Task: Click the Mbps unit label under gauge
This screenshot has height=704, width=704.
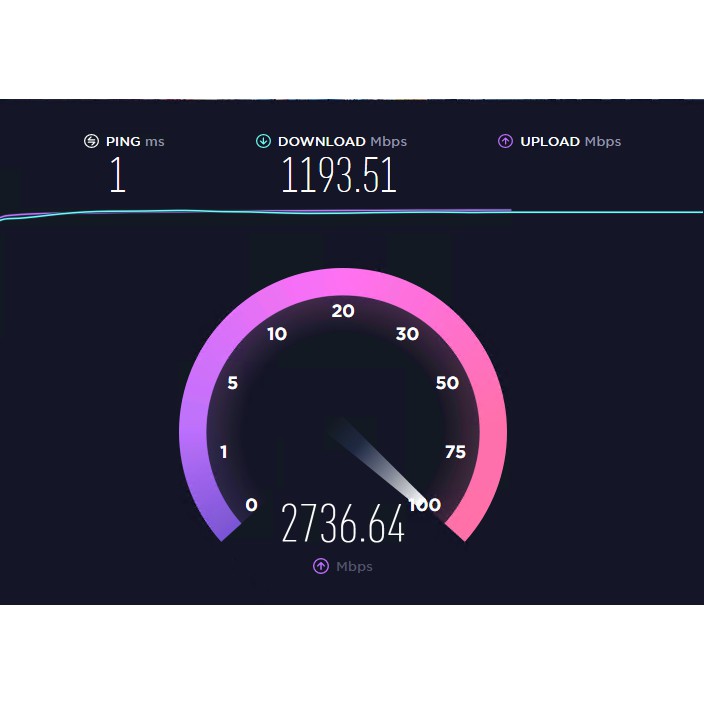Action: tap(354, 567)
